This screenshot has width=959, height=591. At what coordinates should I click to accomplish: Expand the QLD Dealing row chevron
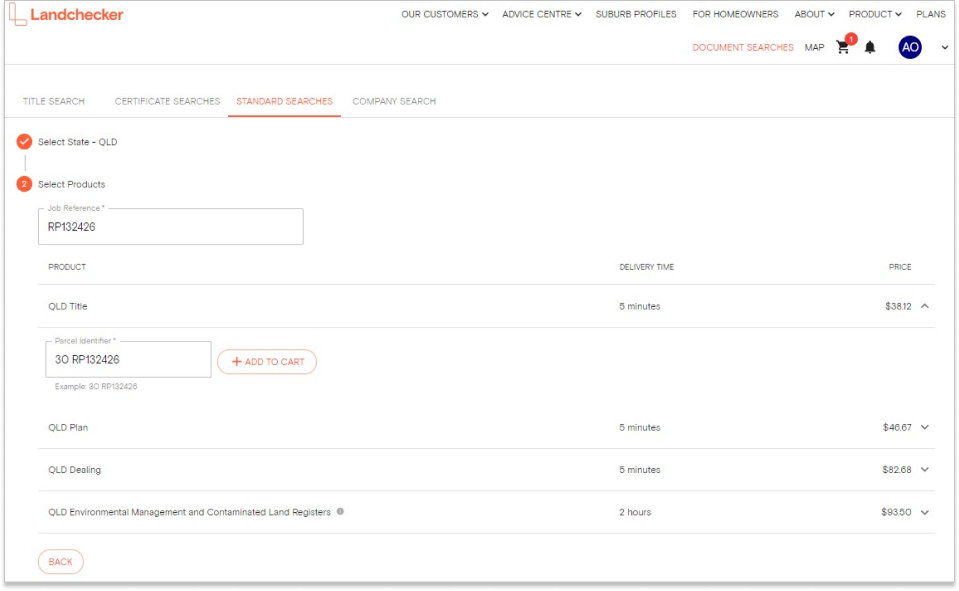[925, 469]
